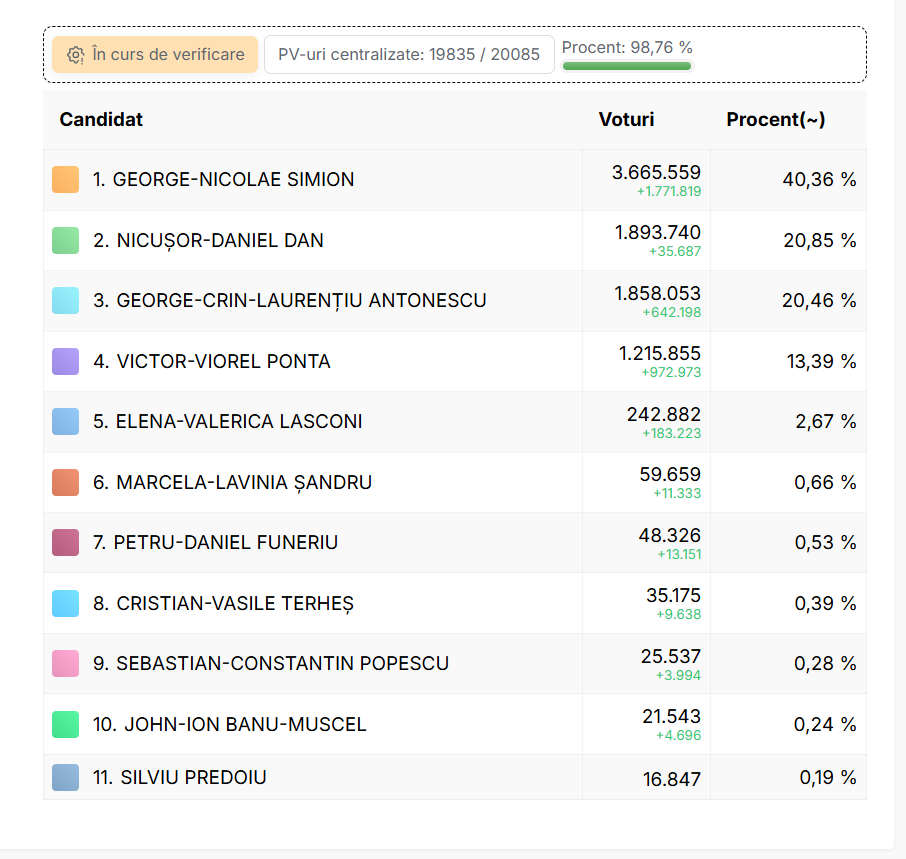Click the orange swatch for George-Nicolae Simion

click(65, 180)
